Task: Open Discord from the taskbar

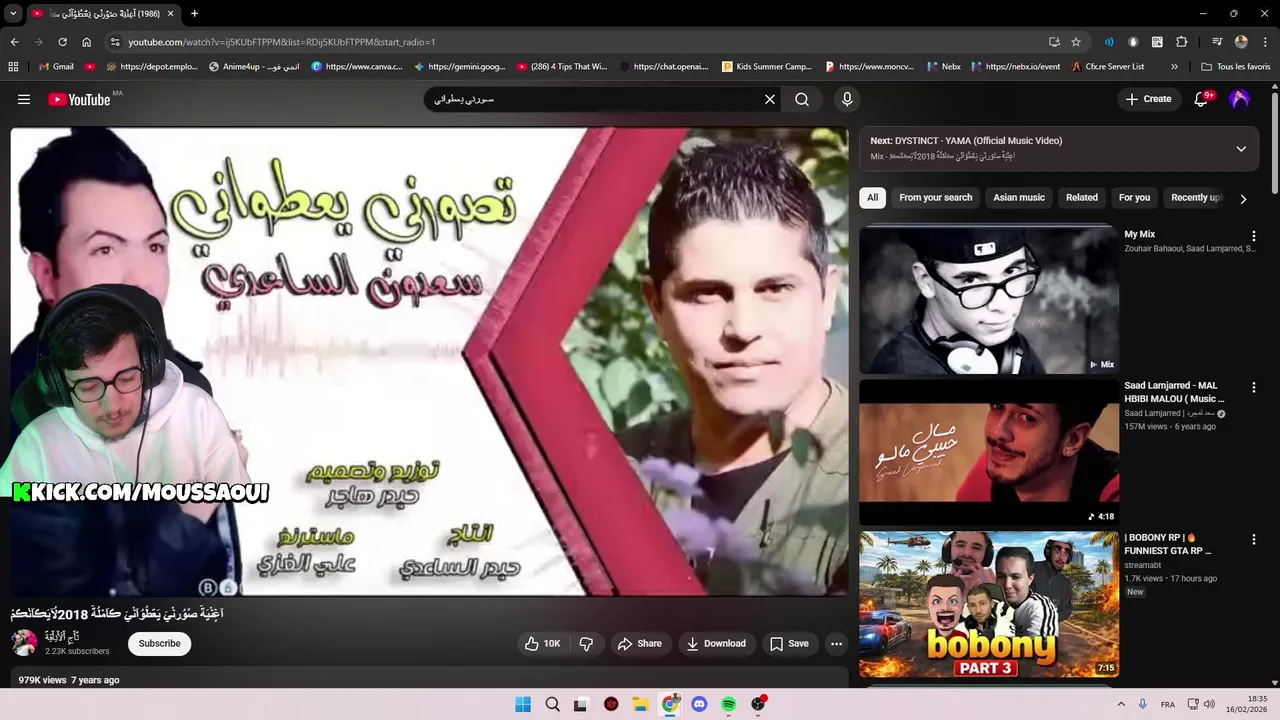Action: (699, 704)
